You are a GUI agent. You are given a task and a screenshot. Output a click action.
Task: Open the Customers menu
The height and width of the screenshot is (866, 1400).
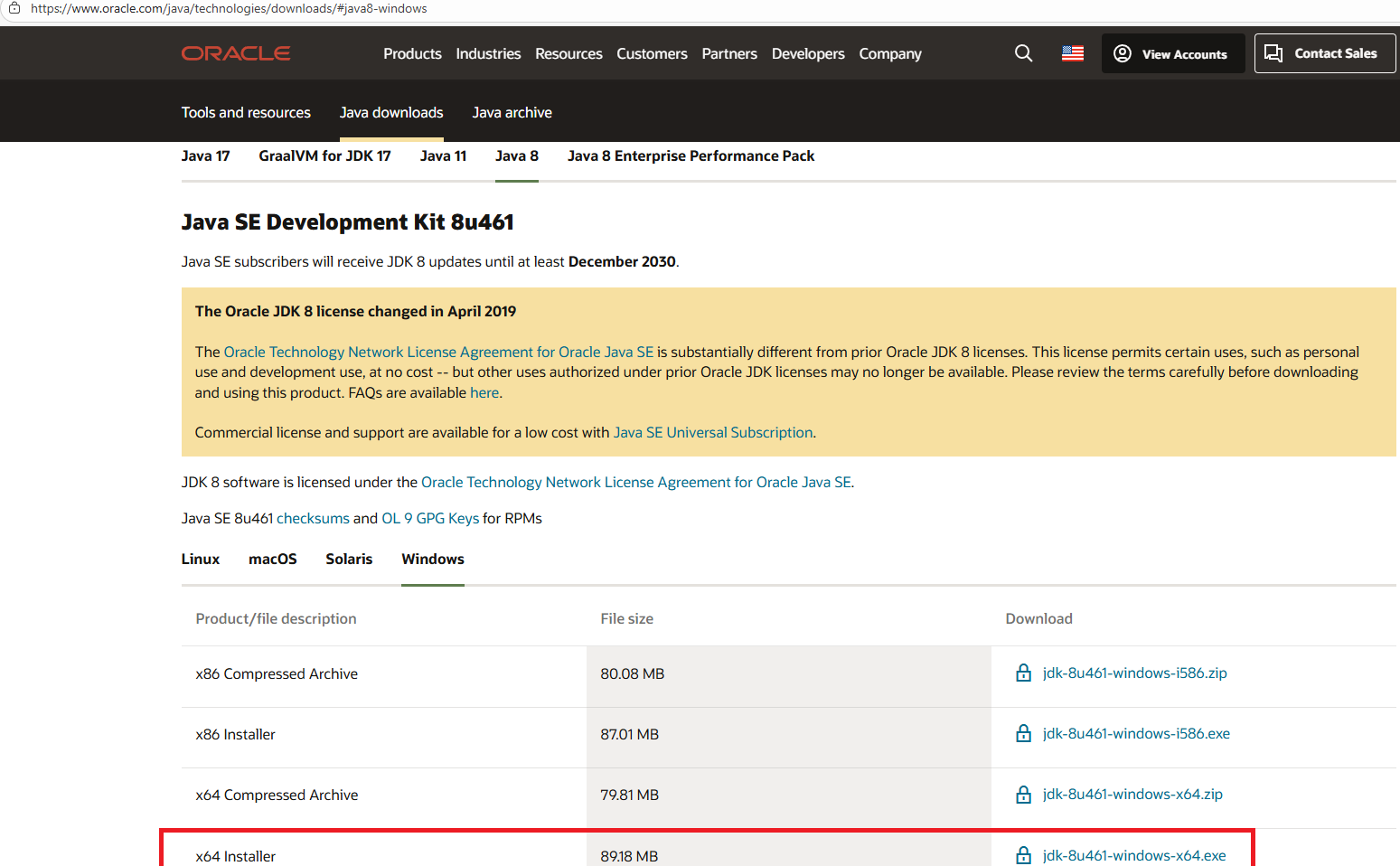tap(652, 53)
